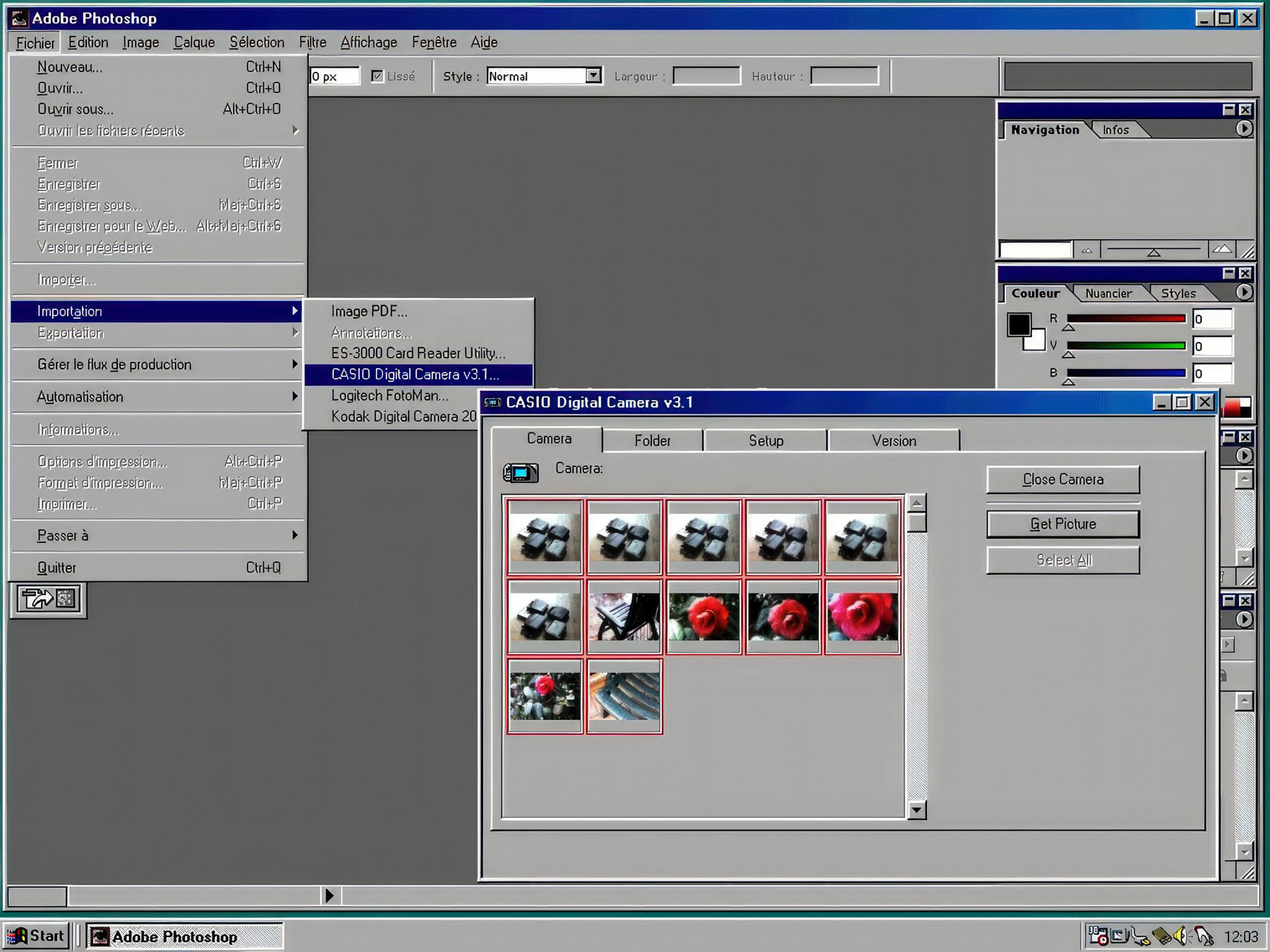This screenshot has height=952, width=1270.
Task: Click the Windows Start button
Action: coord(36,936)
